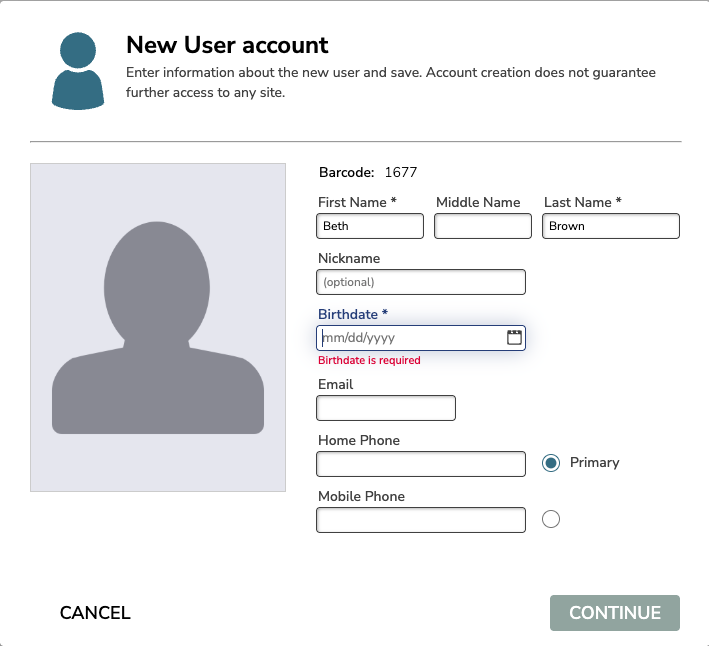Focus the Mobile Phone input field

[x=421, y=520]
